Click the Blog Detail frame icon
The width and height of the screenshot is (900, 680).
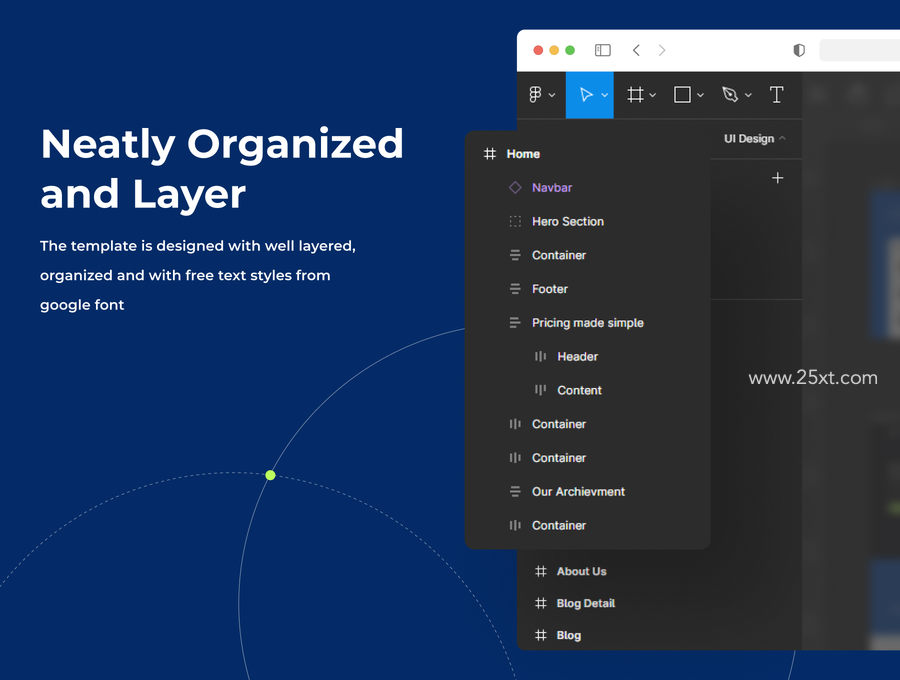[x=541, y=604]
